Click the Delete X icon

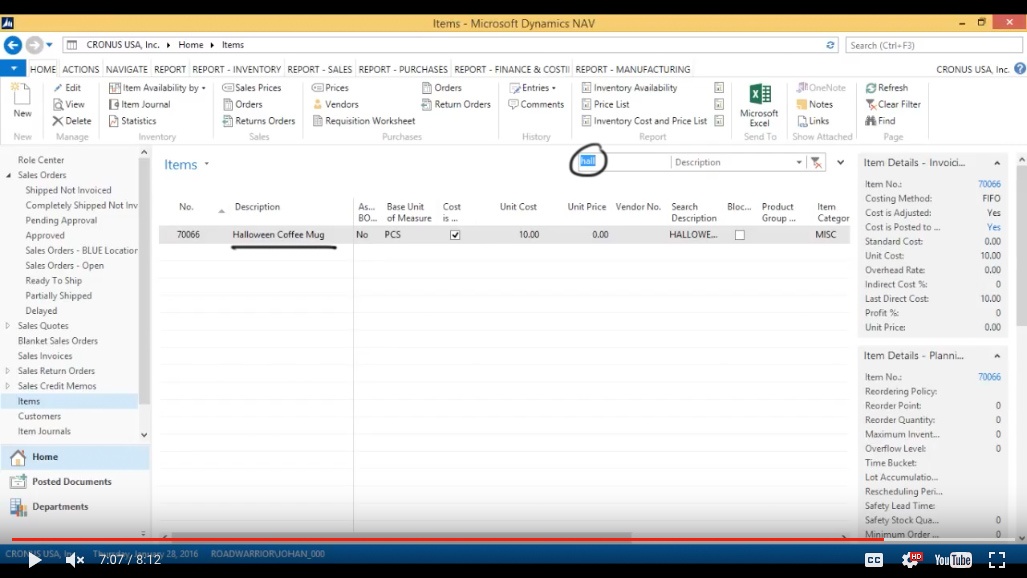coord(58,121)
